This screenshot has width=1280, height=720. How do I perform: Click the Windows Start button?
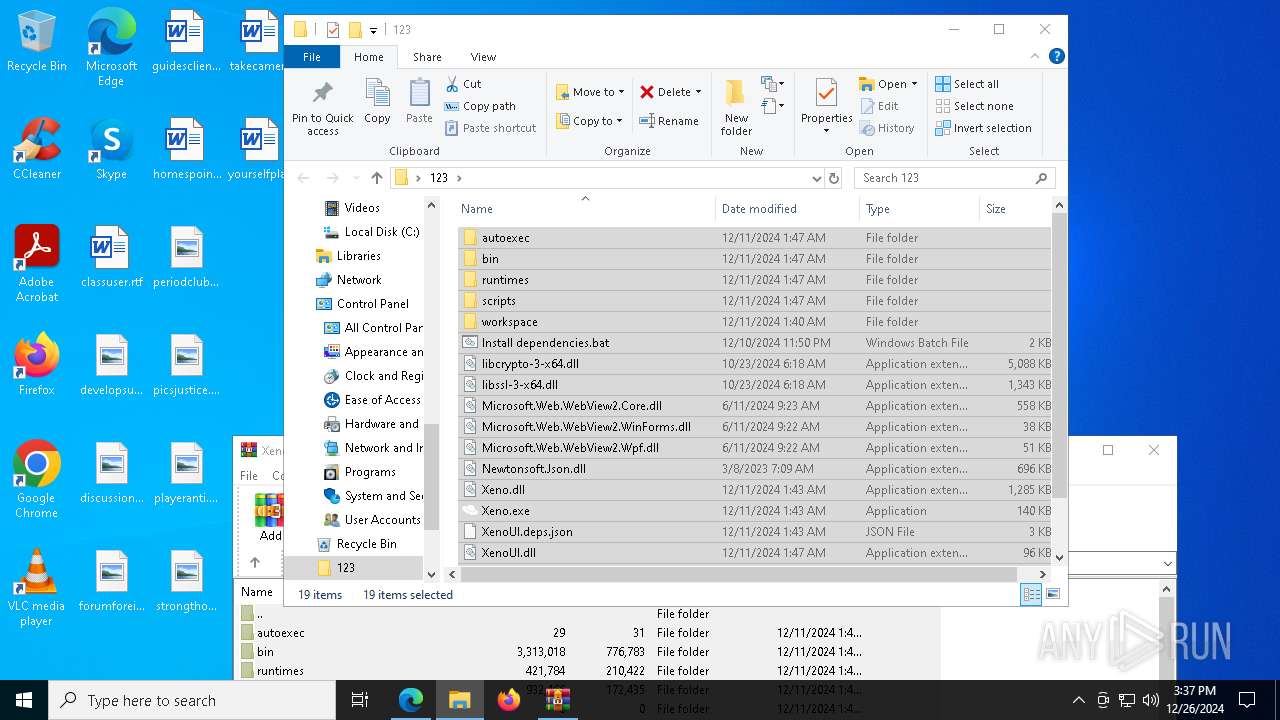click(x=24, y=700)
